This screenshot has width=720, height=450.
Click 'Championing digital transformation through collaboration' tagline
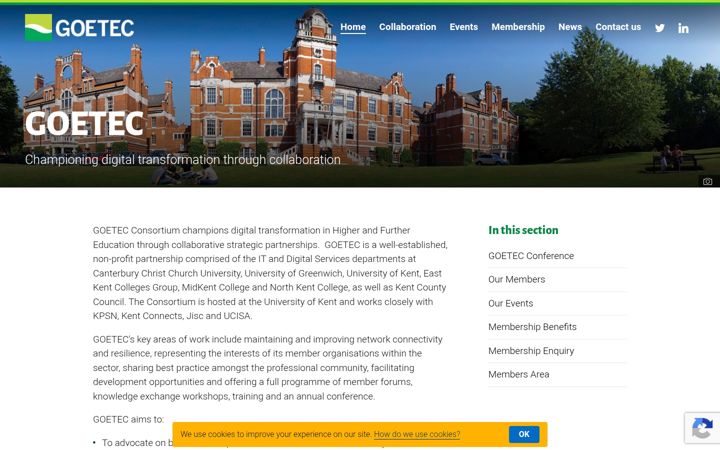183,159
